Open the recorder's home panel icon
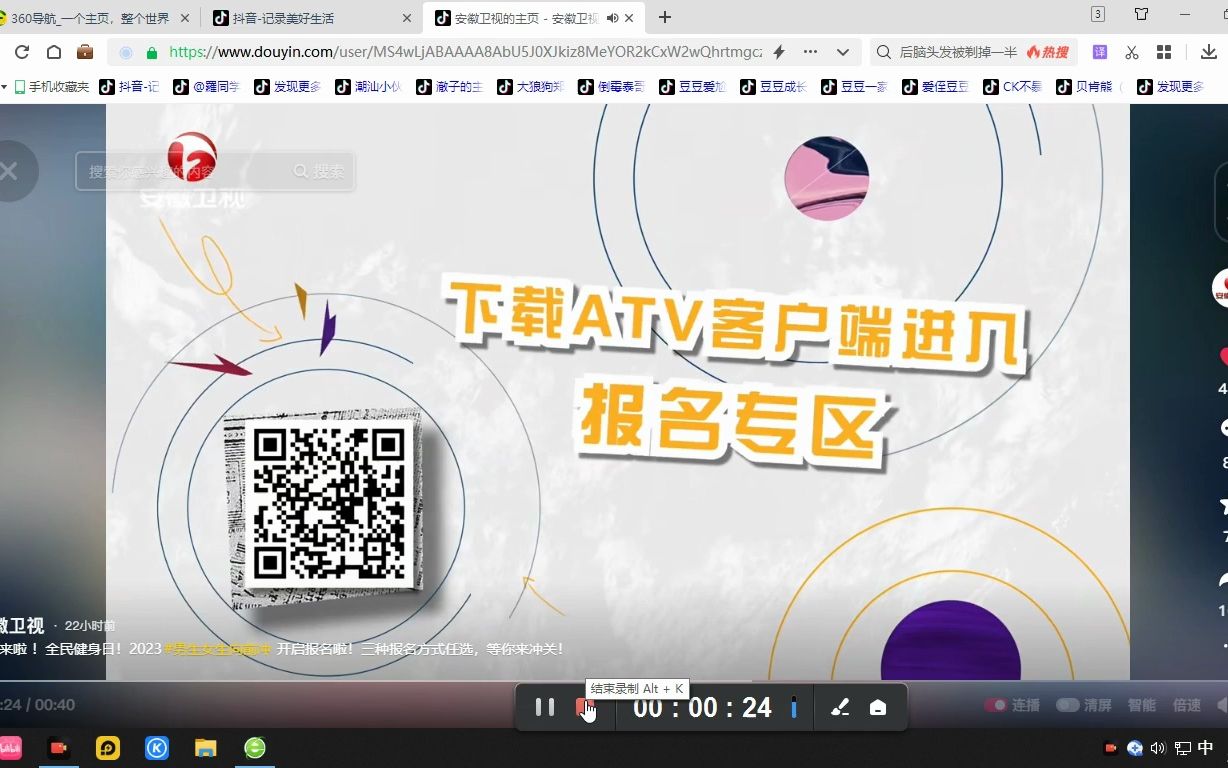Image resolution: width=1228 pixels, height=768 pixels. point(878,707)
